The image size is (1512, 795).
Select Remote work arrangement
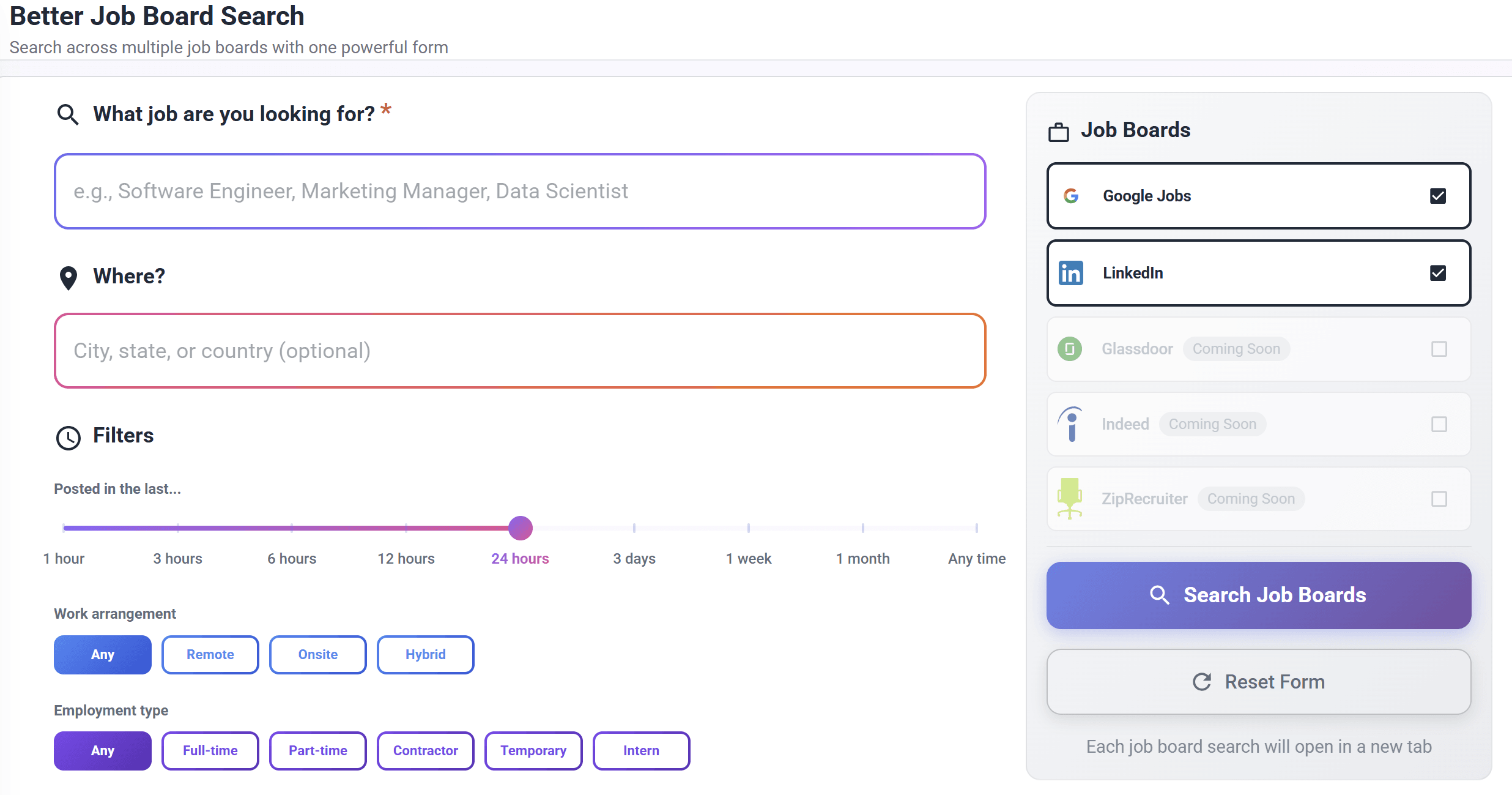210,654
